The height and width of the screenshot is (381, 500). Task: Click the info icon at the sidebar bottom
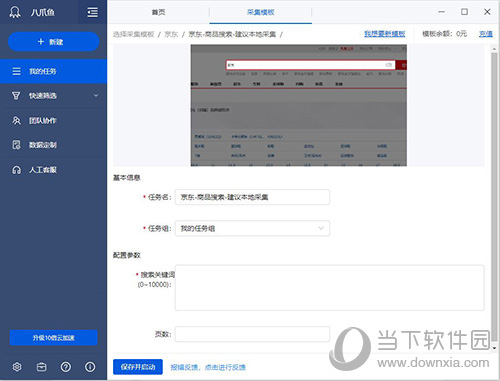point(90,367)
